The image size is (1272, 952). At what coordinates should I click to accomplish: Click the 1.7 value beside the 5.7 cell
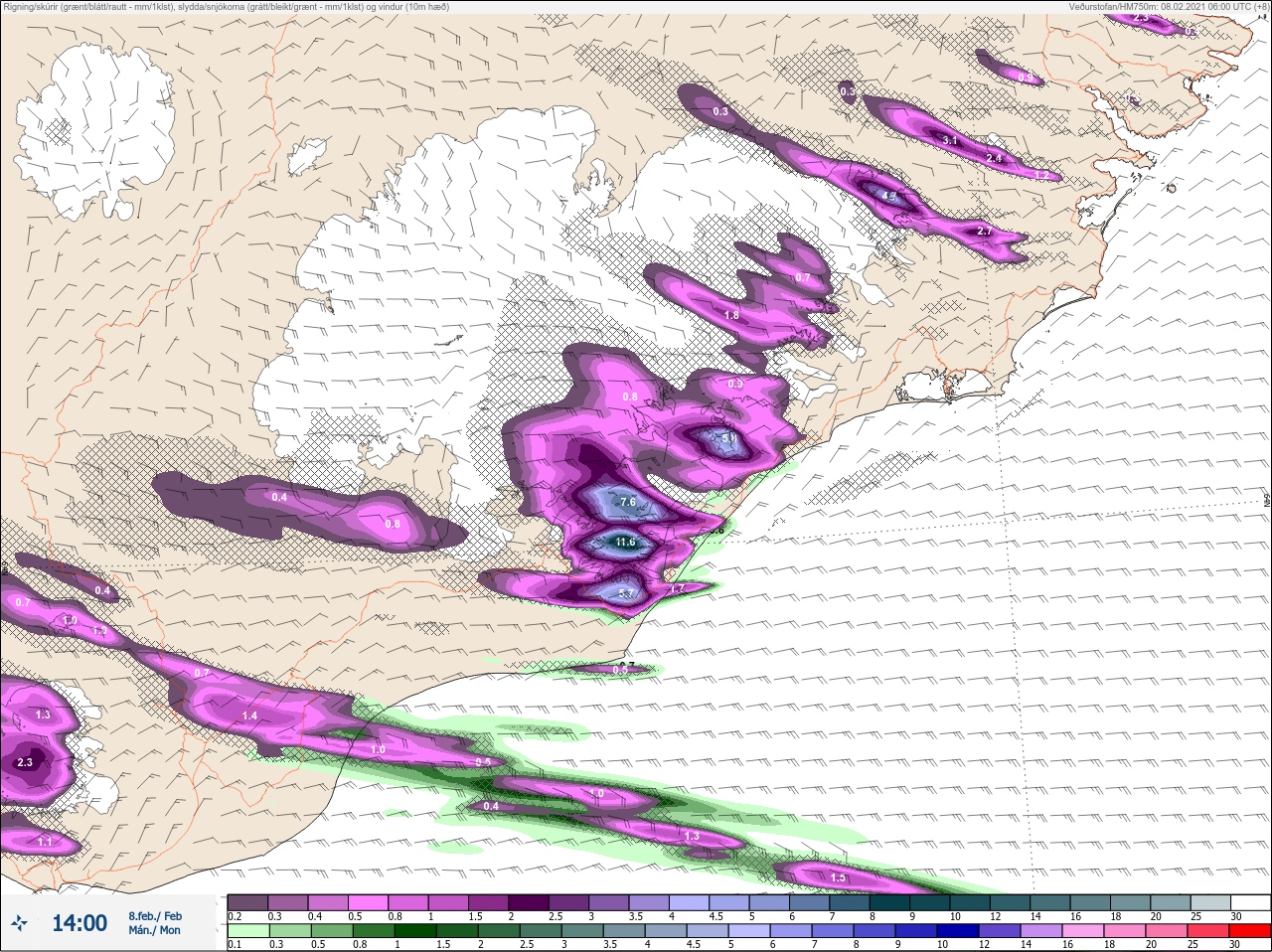pos(677,589)
